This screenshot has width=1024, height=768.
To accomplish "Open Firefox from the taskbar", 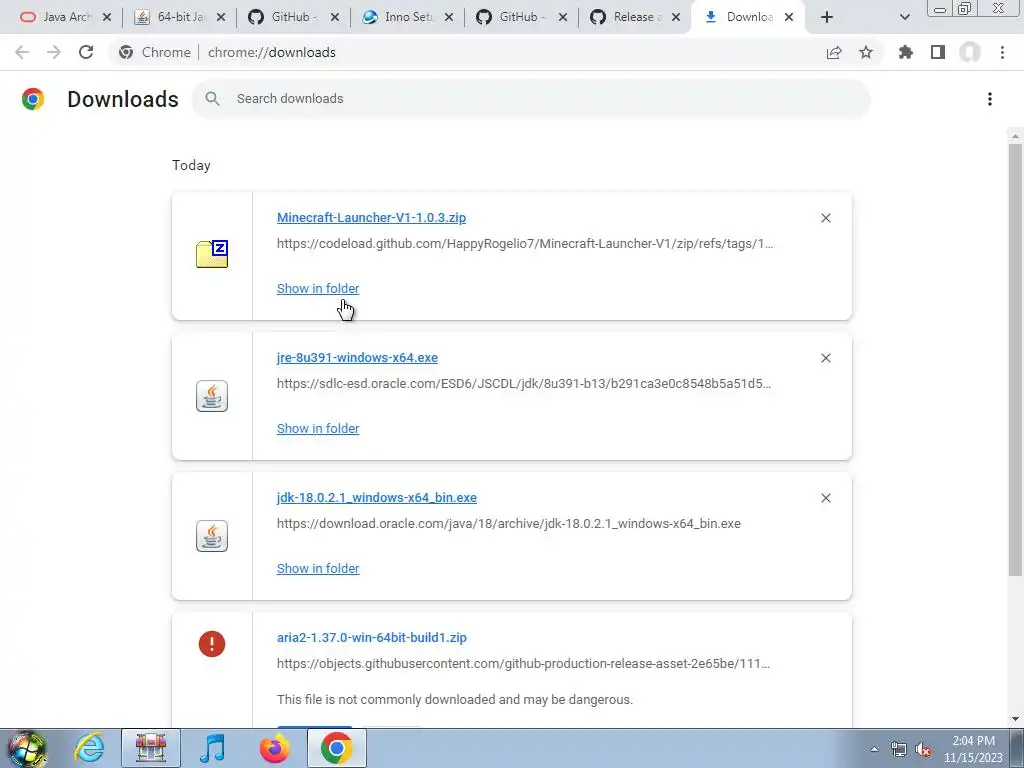I will pos(274,748).
